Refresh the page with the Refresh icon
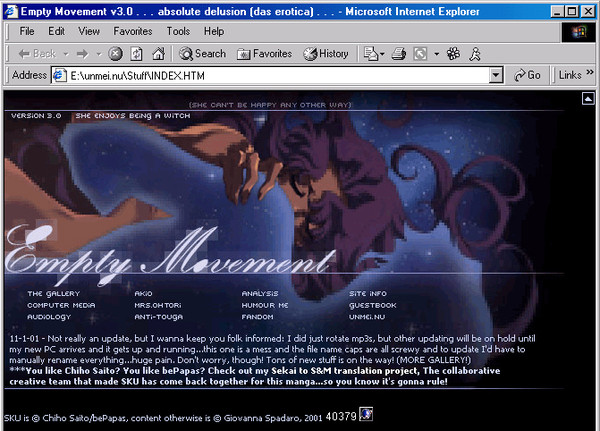Image resolution: width=600 pixels, height=431 pixels. point(137,54)
